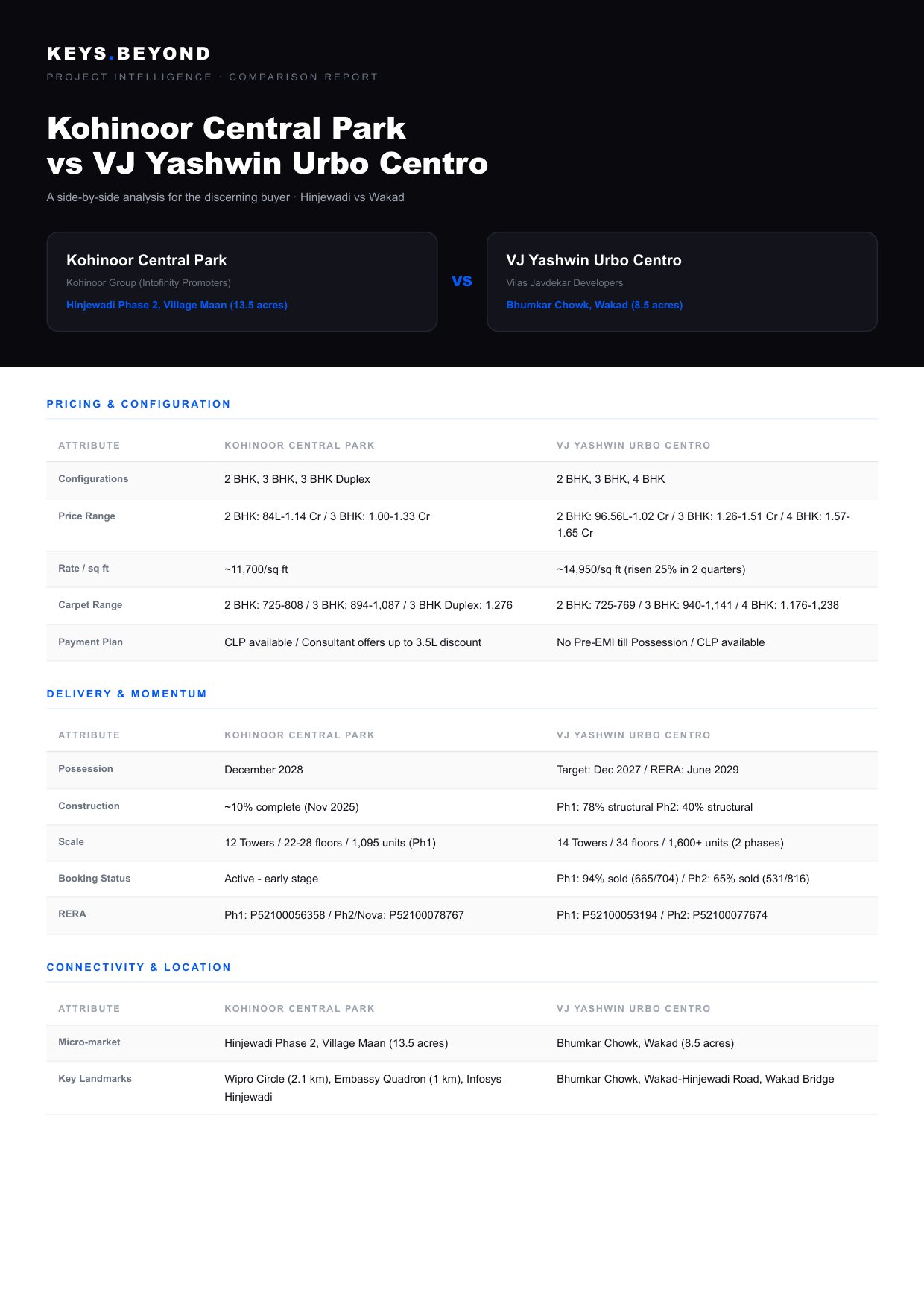Click 'Kohinoor Group (Infofinity Promoters)' developer text
This screenshot has width=924, height=1307.
pos(148,282)
